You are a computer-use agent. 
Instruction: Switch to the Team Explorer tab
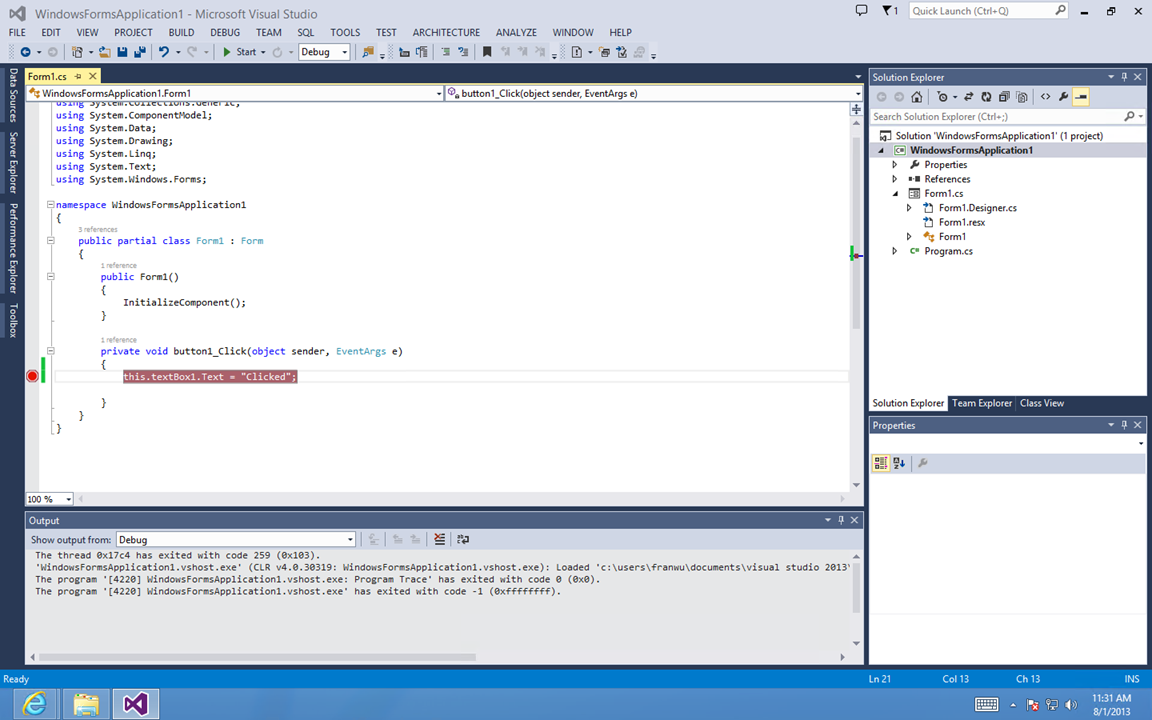coord(981,403)
